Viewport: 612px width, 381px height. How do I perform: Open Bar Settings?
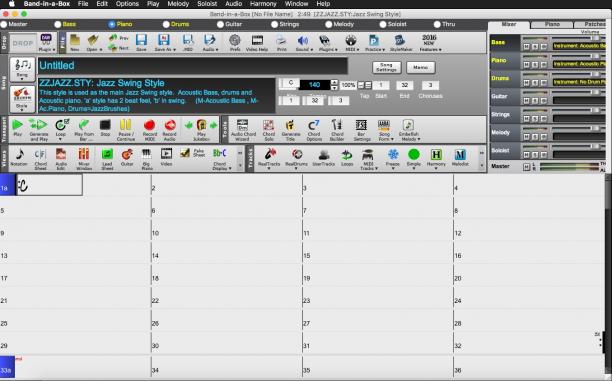361,130
